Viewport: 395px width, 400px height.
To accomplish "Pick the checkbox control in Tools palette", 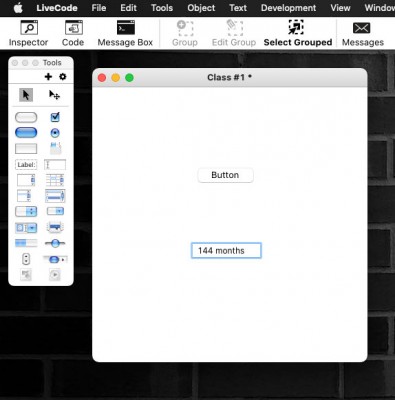I will pos(55,117).
